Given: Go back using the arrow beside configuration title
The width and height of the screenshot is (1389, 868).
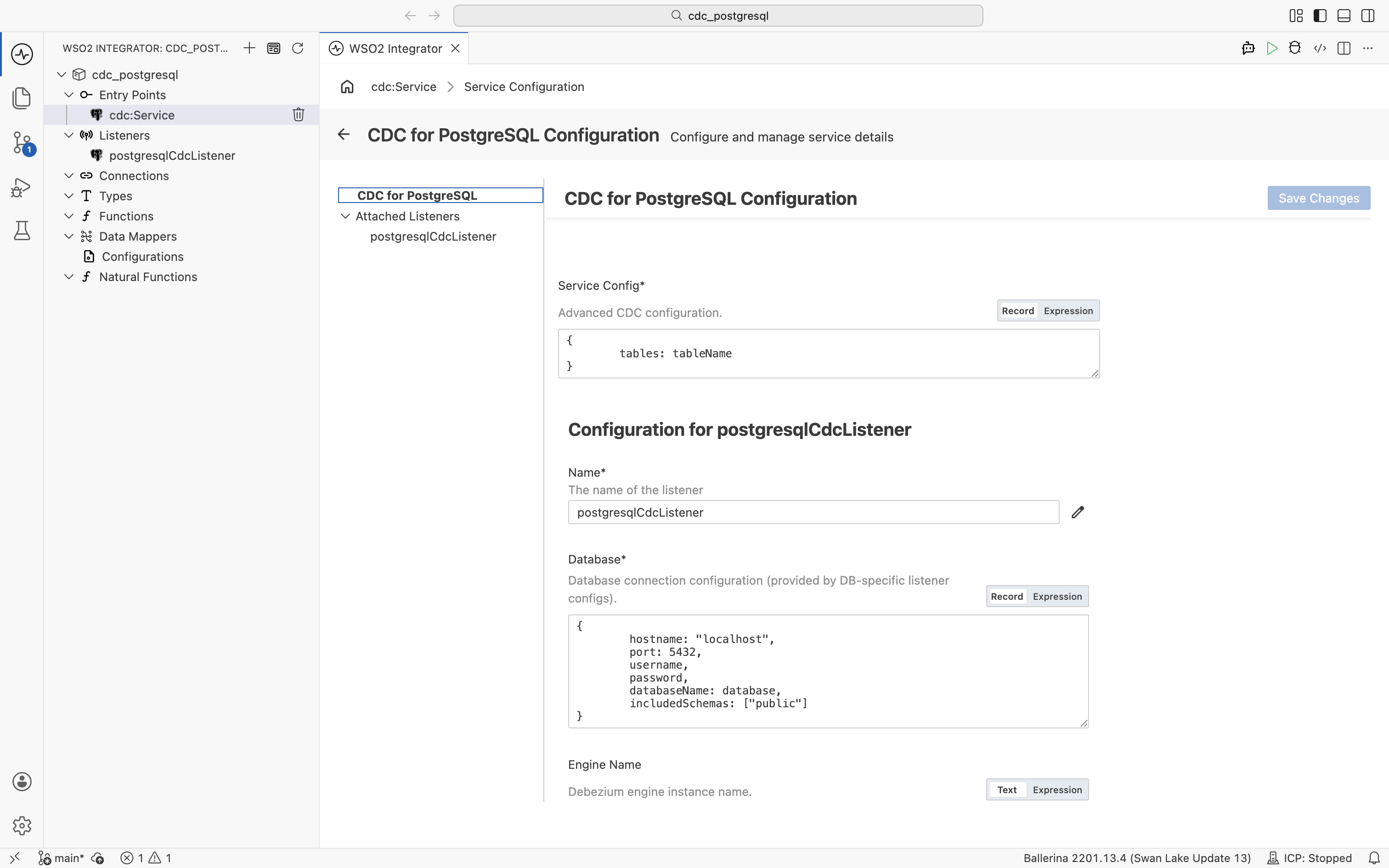Looking at the screenshot, I should (x=343, y=134).
